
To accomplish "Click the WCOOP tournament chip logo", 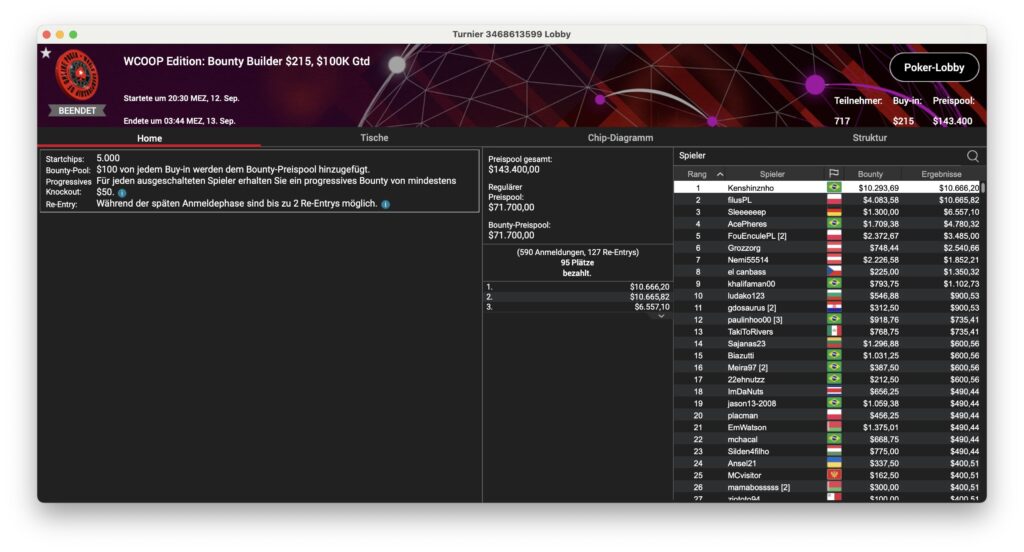I will pos(77,74).
